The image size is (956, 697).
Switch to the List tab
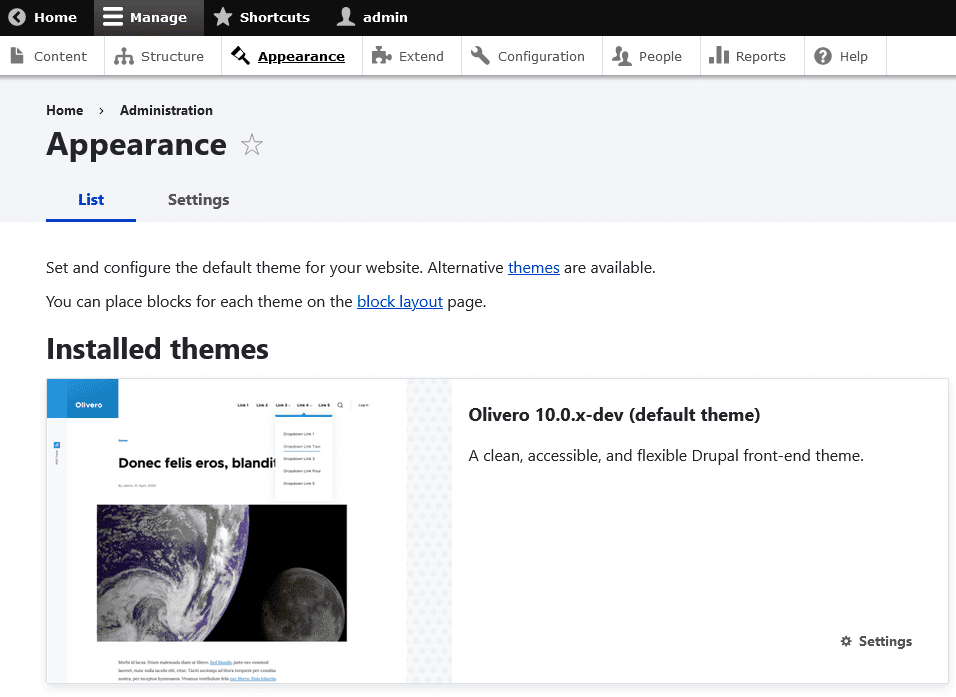91,200
